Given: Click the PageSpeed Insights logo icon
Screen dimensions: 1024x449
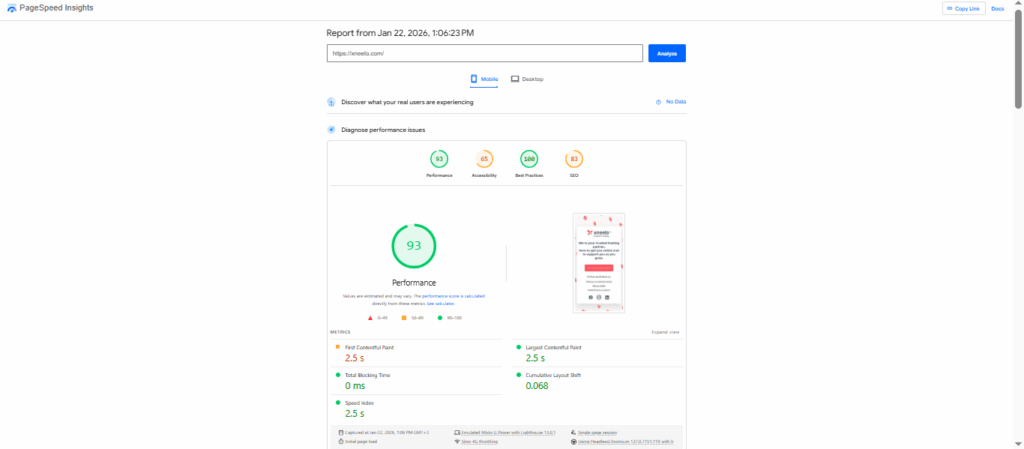Looking at the screenshot, I should [11, 8].
